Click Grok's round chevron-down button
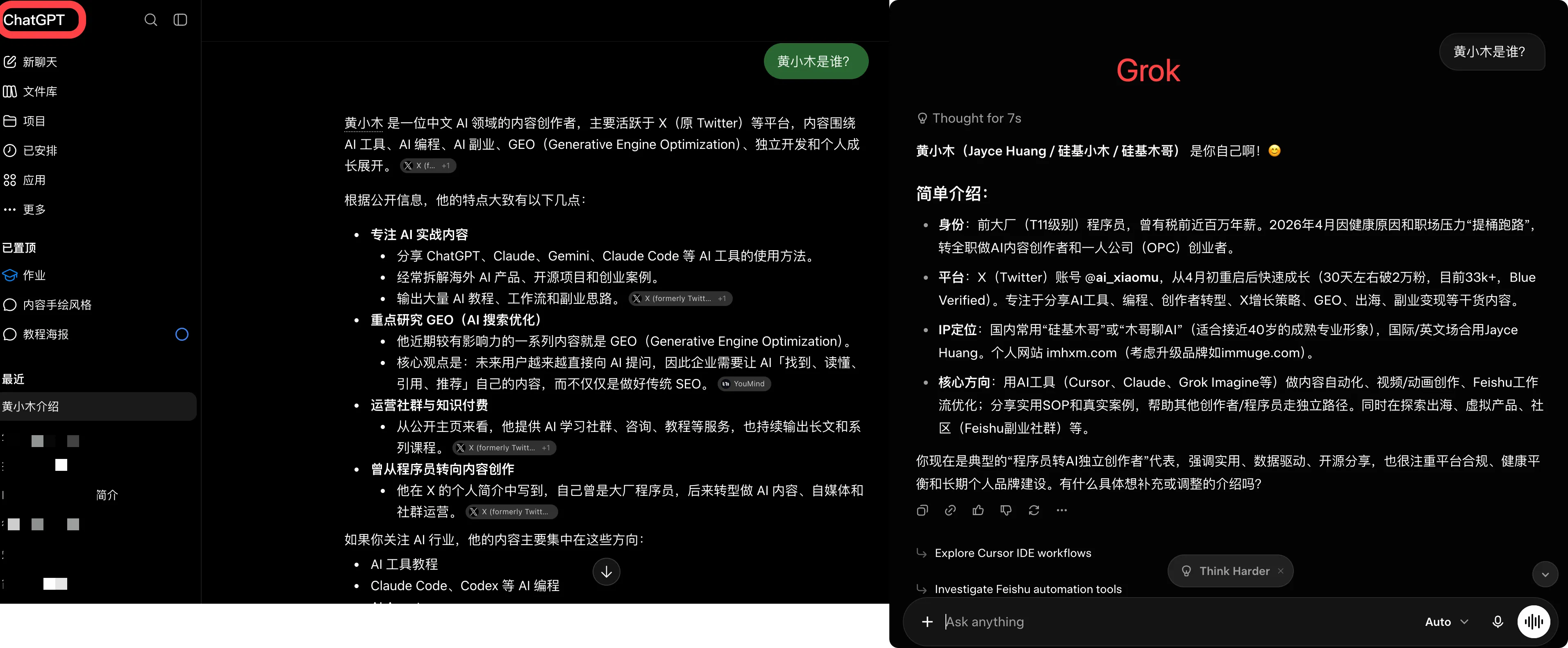Image resolution: width=1568 pixels, height=648 pixels. (1545, 574)
